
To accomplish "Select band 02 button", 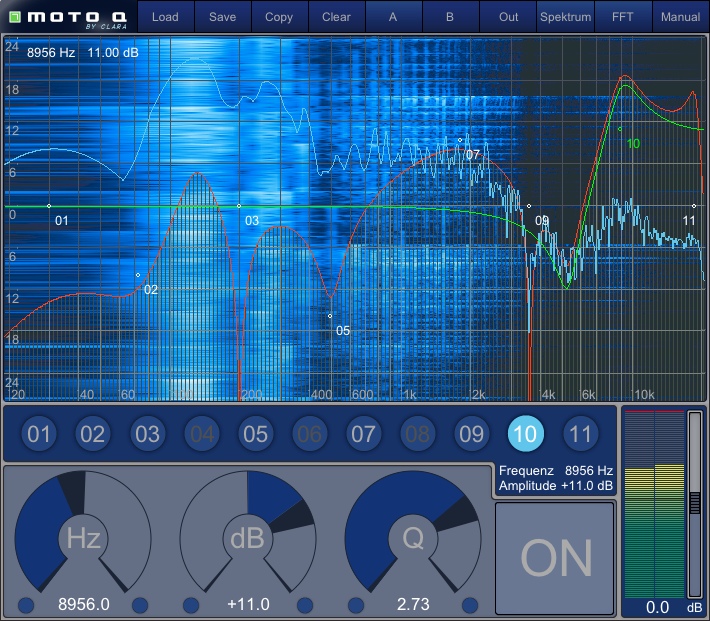I will 92,434.
